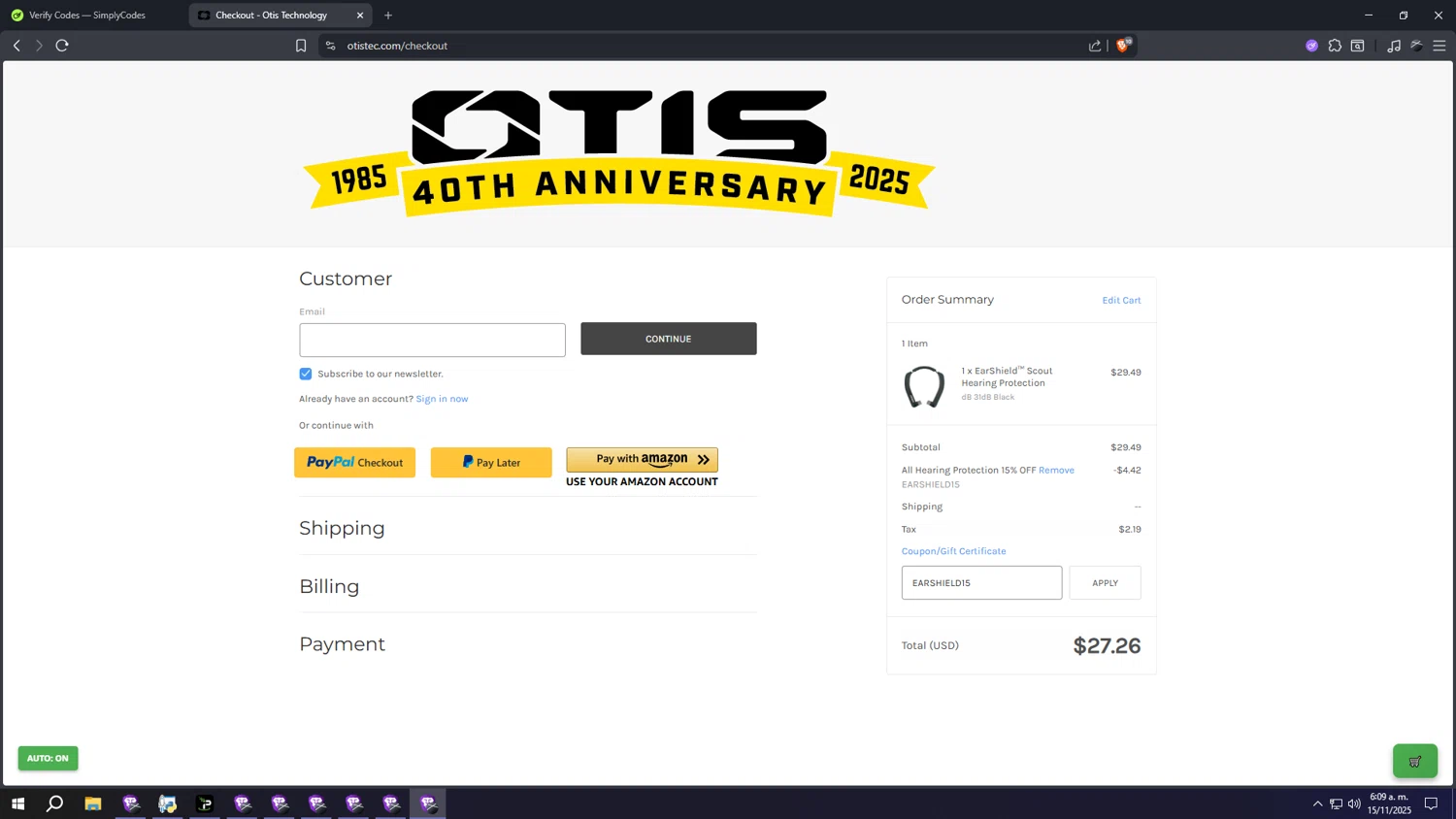Image resolution: width=1456 pixels, height=819 pixels.
Task: Open the browser window search icon
Action: point(1358,46)
